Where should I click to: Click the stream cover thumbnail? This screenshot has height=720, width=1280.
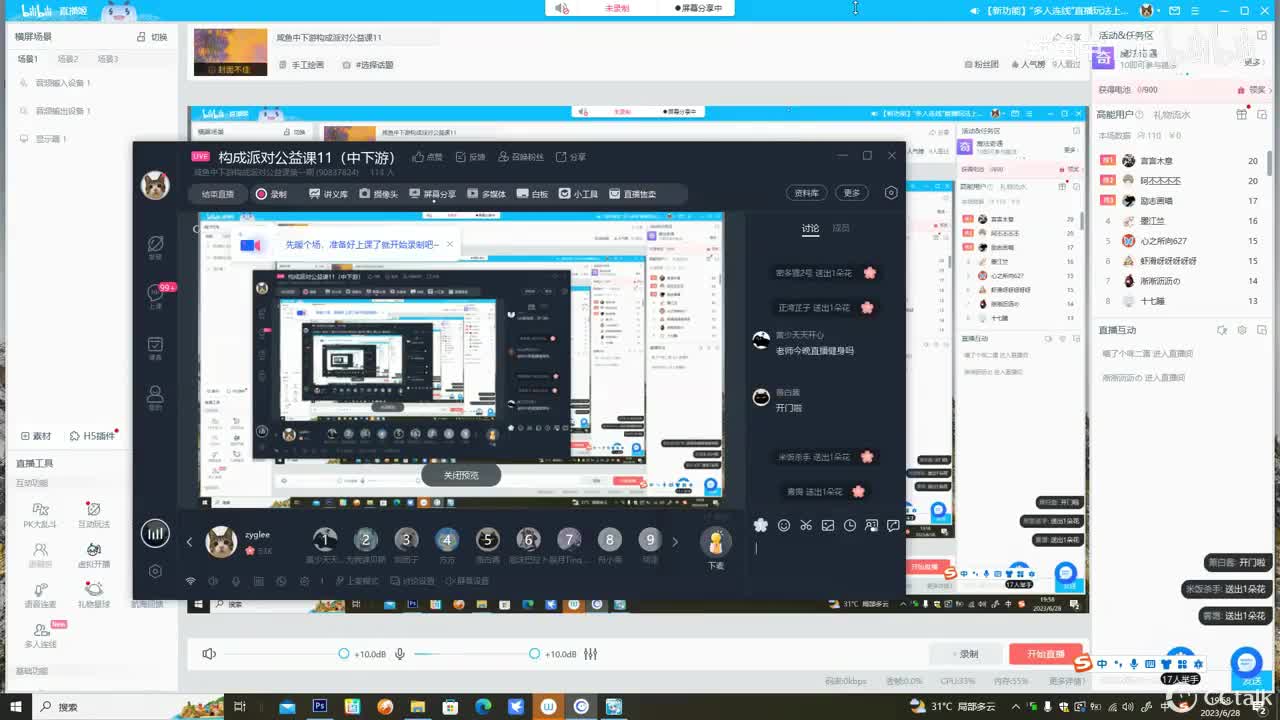tap(230, 51)
